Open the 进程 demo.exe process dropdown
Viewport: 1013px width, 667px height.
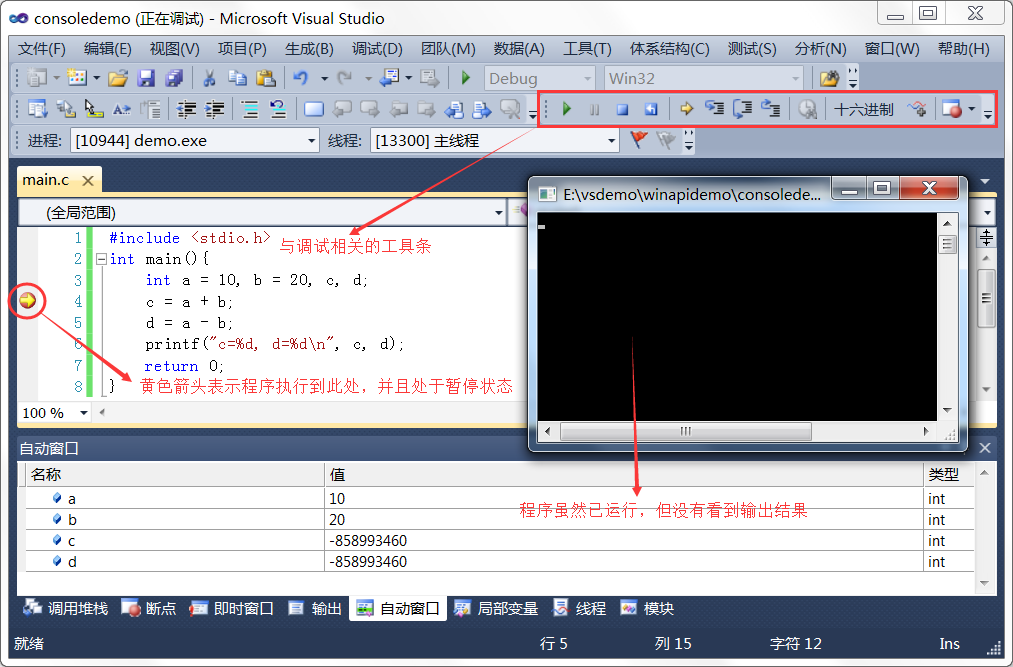pyautogui.click(x=309, y=141)
